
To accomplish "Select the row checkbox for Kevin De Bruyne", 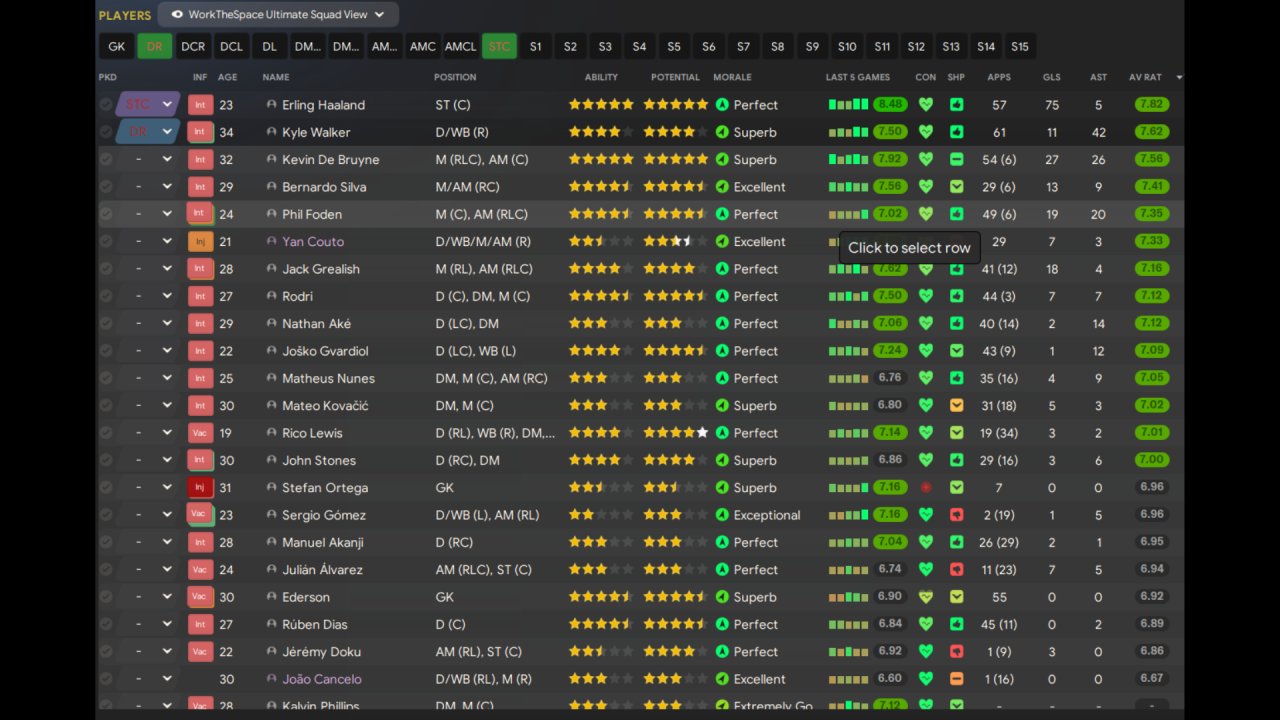I will pos(106,160).
